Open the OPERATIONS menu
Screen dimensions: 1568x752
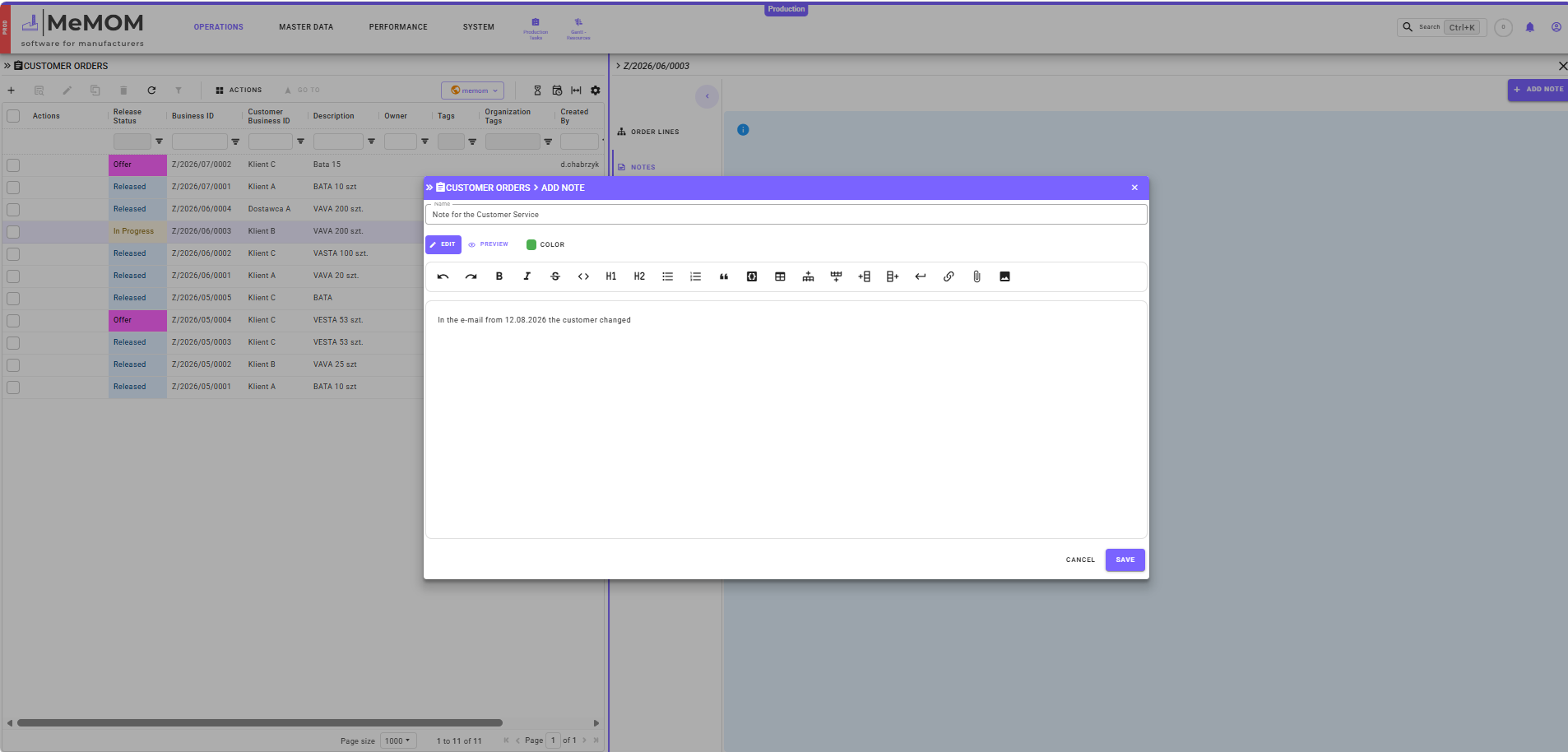[219, 27]
